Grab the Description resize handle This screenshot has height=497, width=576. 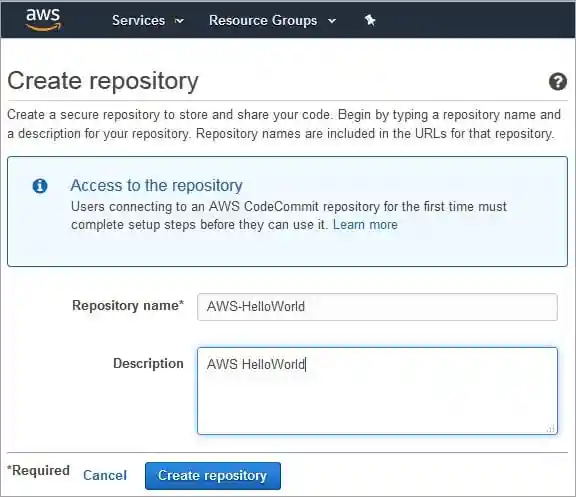pos(551,428)
